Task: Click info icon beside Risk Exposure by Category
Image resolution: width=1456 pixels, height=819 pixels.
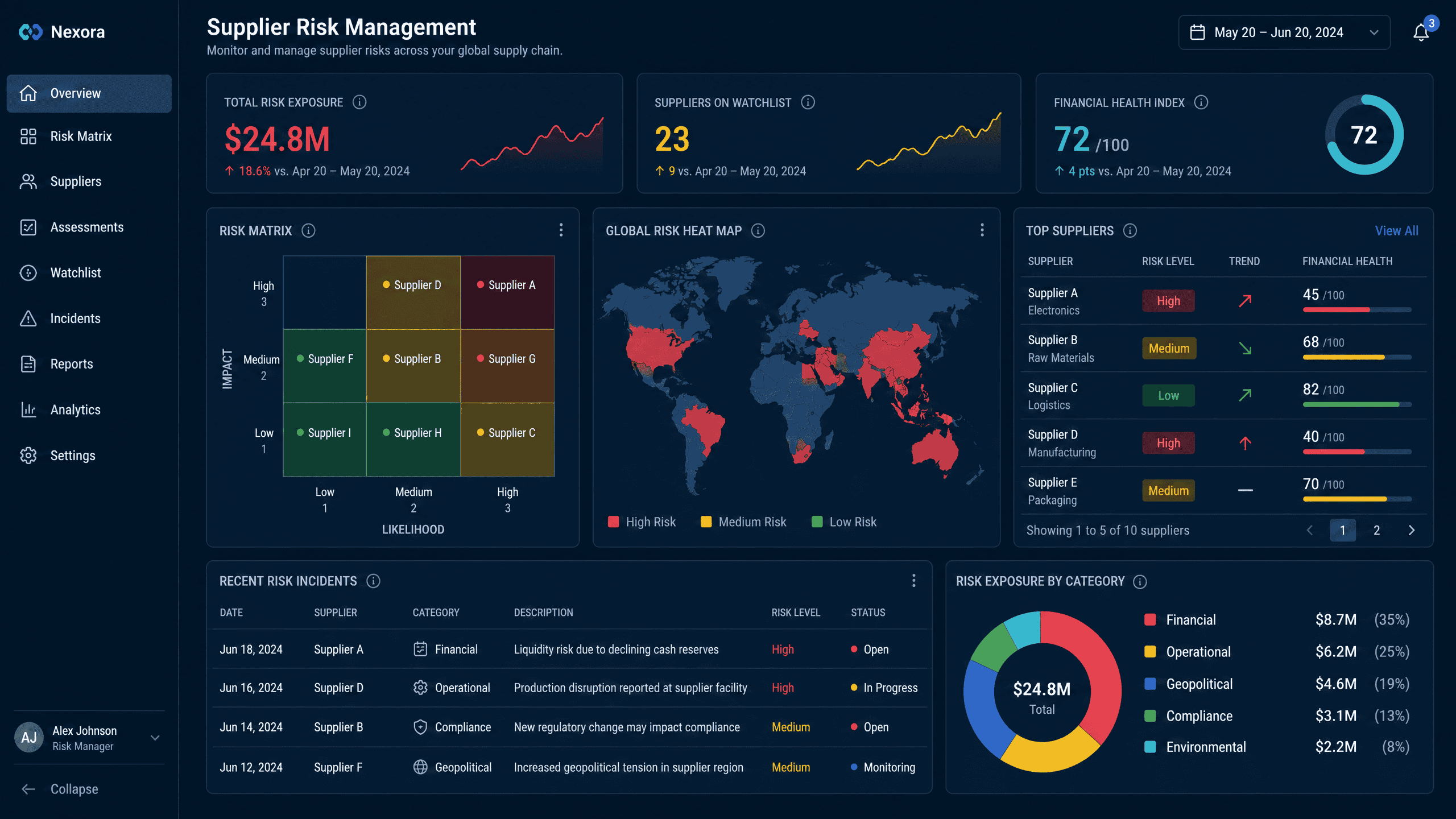Action: pyautogui.click(x=1140, y=581)
